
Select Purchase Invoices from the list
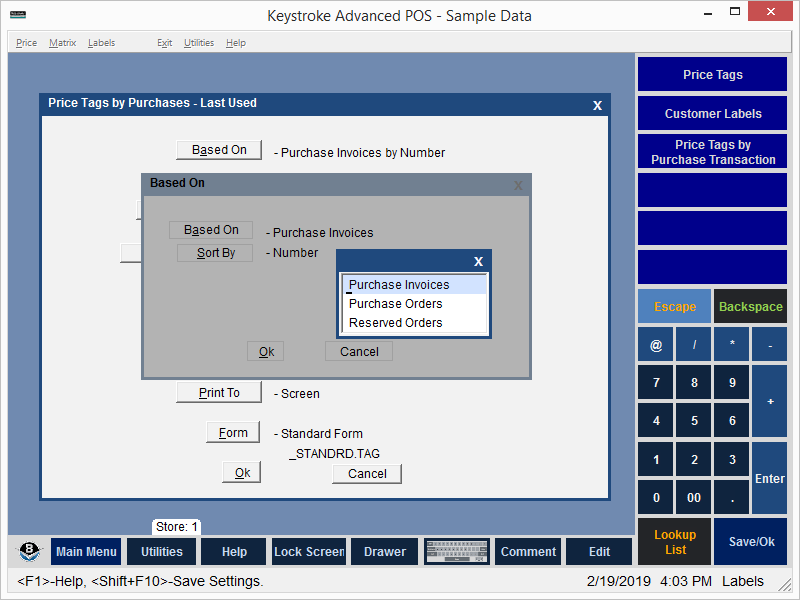click(x=414, y=285)
